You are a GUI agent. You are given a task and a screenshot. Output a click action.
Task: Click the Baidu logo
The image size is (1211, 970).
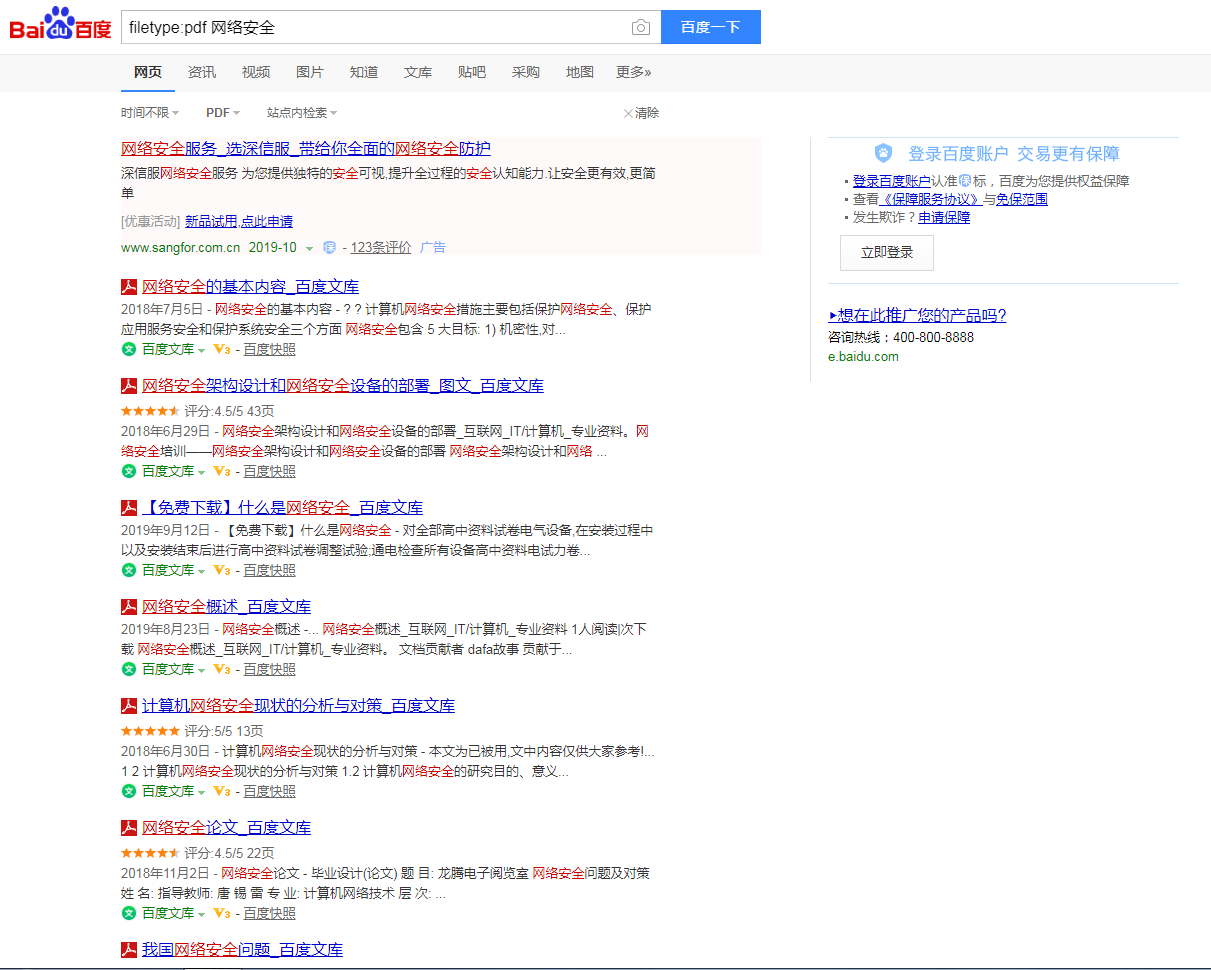(60, 23)
